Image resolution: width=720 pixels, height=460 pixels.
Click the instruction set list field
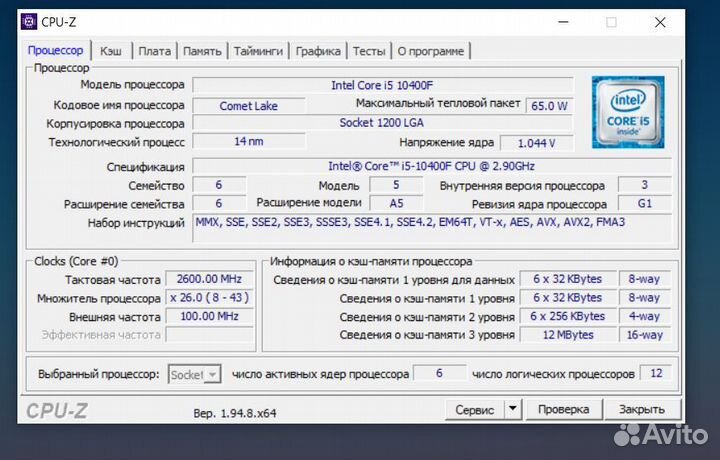tap(432, 227)
